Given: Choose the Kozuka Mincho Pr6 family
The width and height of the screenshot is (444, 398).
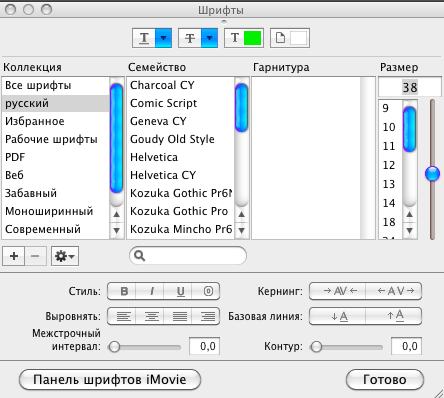Looking at the screenshot, I should pos(181,229).
